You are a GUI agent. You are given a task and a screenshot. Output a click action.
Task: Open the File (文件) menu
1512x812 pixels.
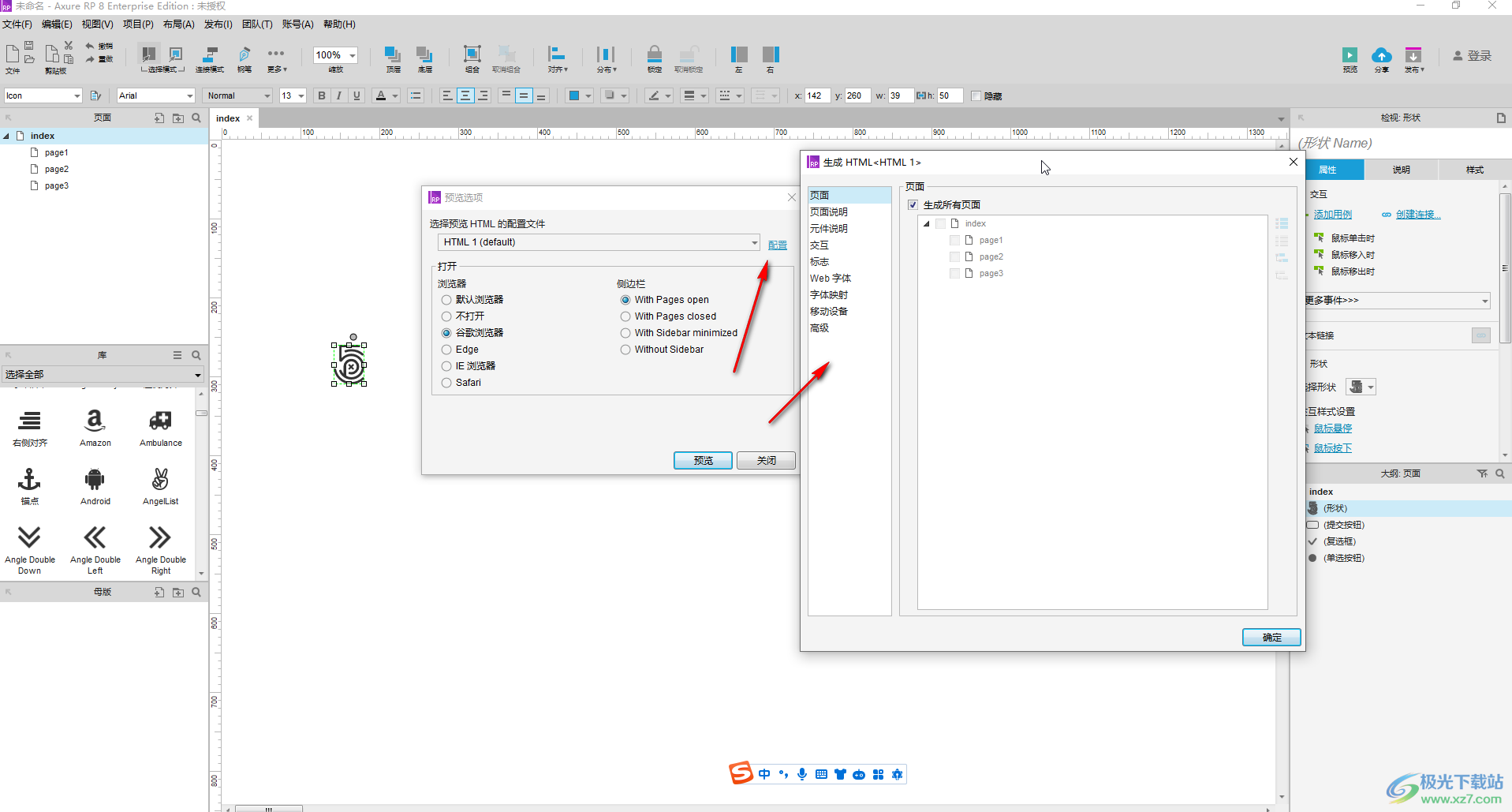(17, 24)
